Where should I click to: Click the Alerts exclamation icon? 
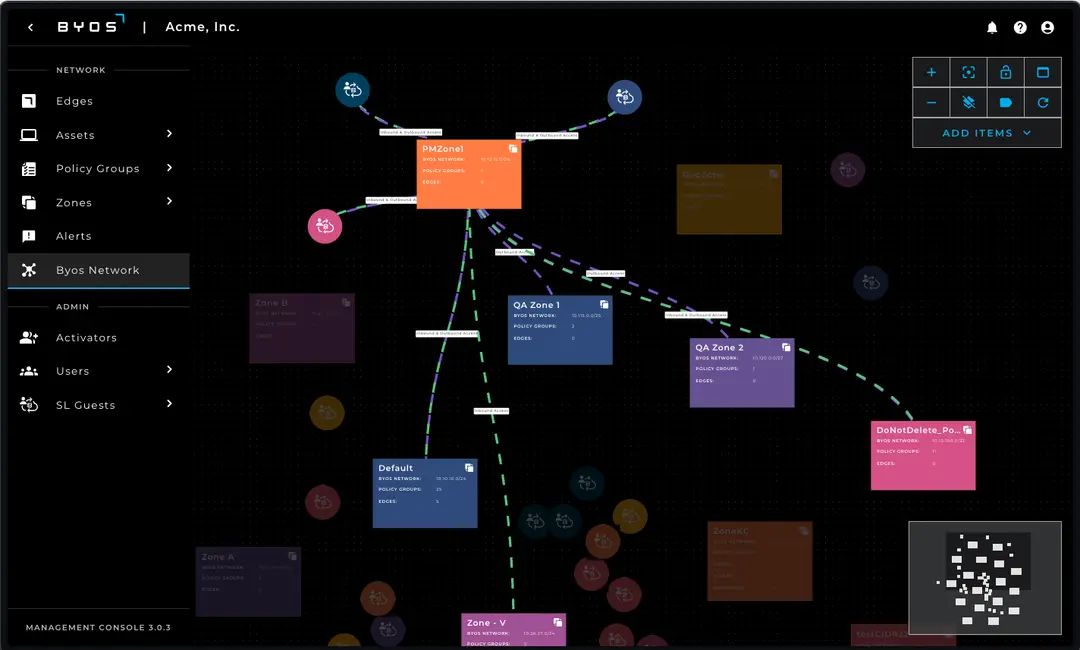(29, 236)
